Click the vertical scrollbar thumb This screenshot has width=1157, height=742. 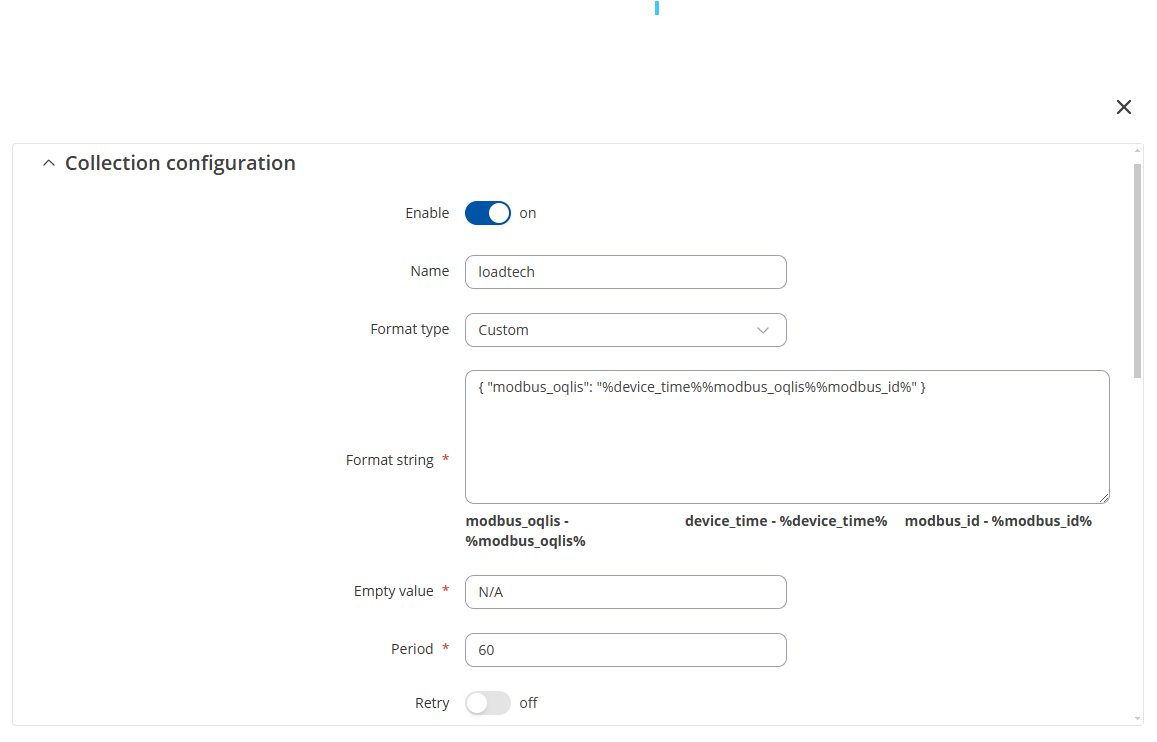(1137, 271)
